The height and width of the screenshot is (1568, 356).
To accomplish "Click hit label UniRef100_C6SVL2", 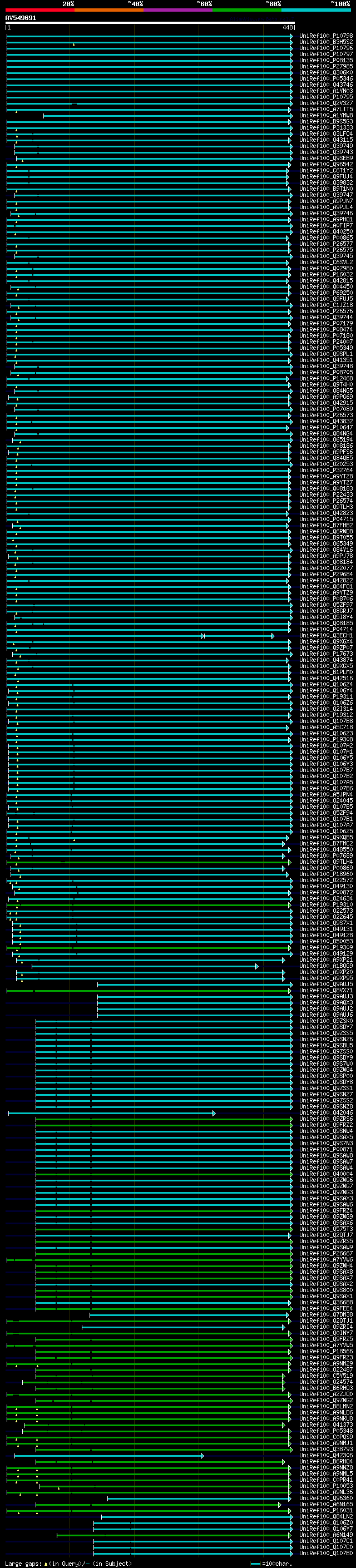I will [326, 263].
